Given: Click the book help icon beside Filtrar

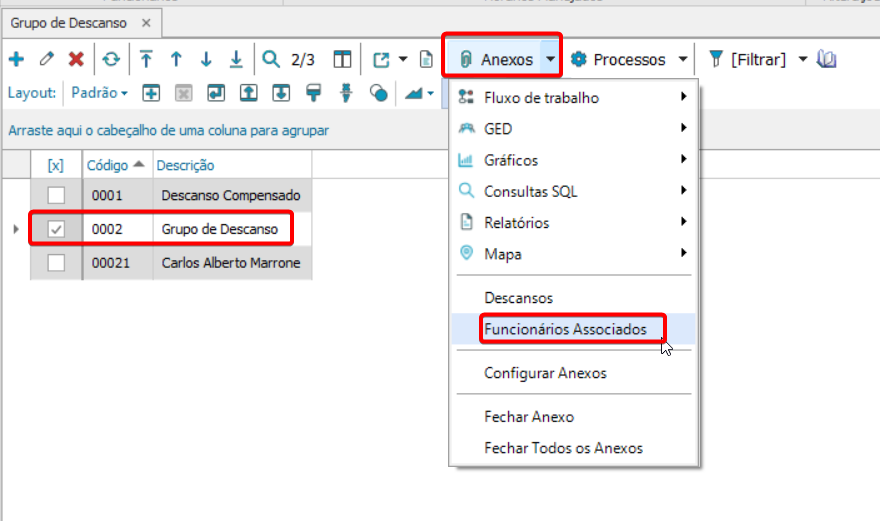Looking at the screenshot, I should (827, 59).
